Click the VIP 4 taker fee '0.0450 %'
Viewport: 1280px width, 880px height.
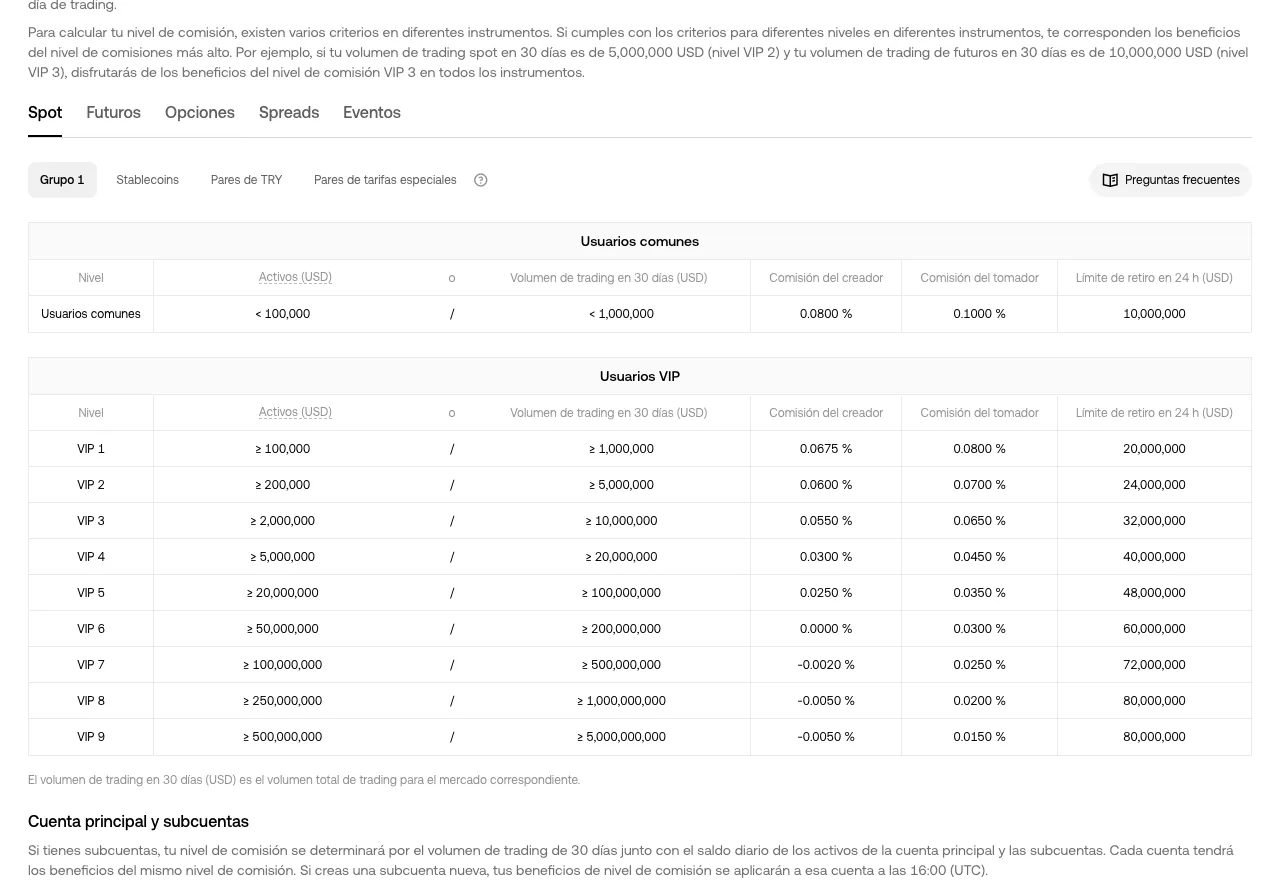pyautogui.click(x=979, y=557)
